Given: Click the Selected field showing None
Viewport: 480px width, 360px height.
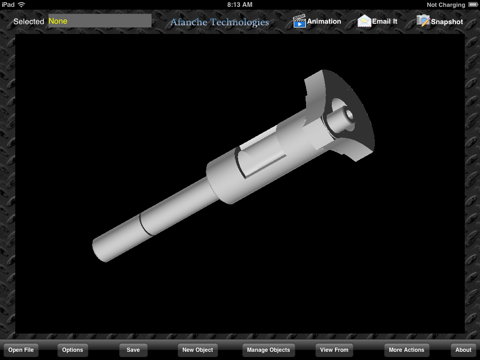Looking at the screenshot, I should click(x=100, y=21).
